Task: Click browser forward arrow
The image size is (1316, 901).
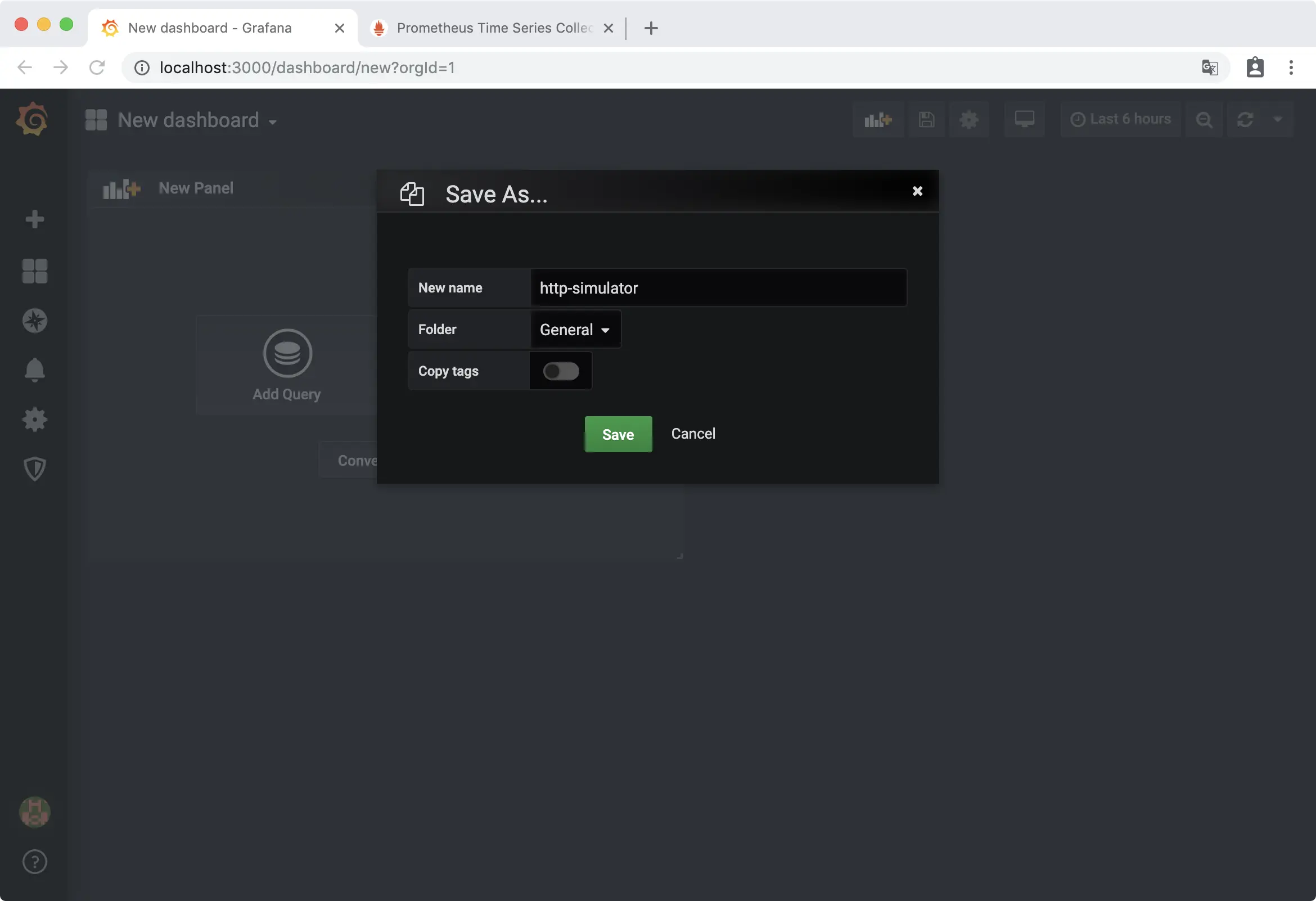Action: point(60,67)
